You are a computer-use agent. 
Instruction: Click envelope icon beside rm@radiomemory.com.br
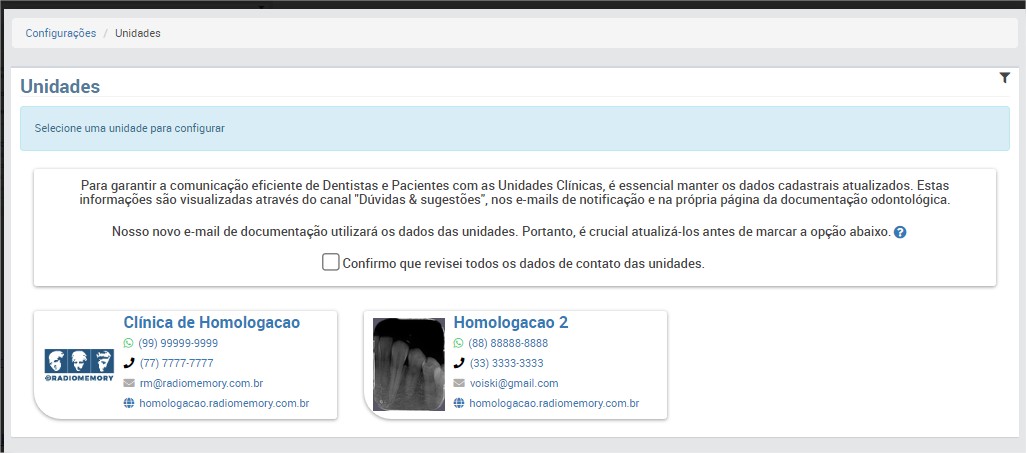pos(129,384)
